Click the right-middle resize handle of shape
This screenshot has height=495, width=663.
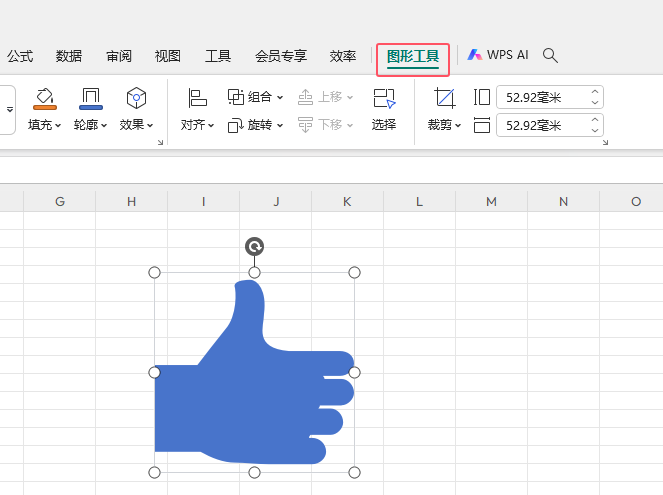click(354, 372)
